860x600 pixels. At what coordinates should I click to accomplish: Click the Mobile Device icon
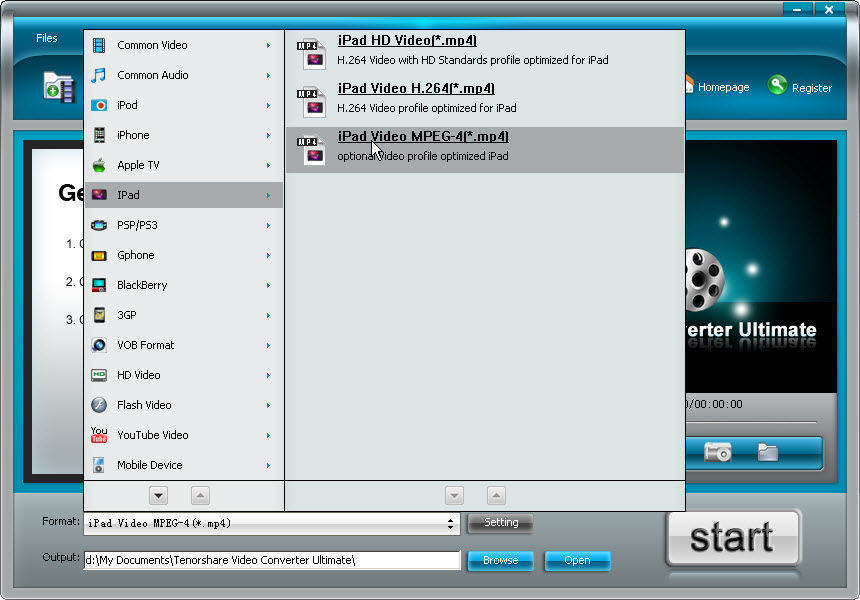99,465
